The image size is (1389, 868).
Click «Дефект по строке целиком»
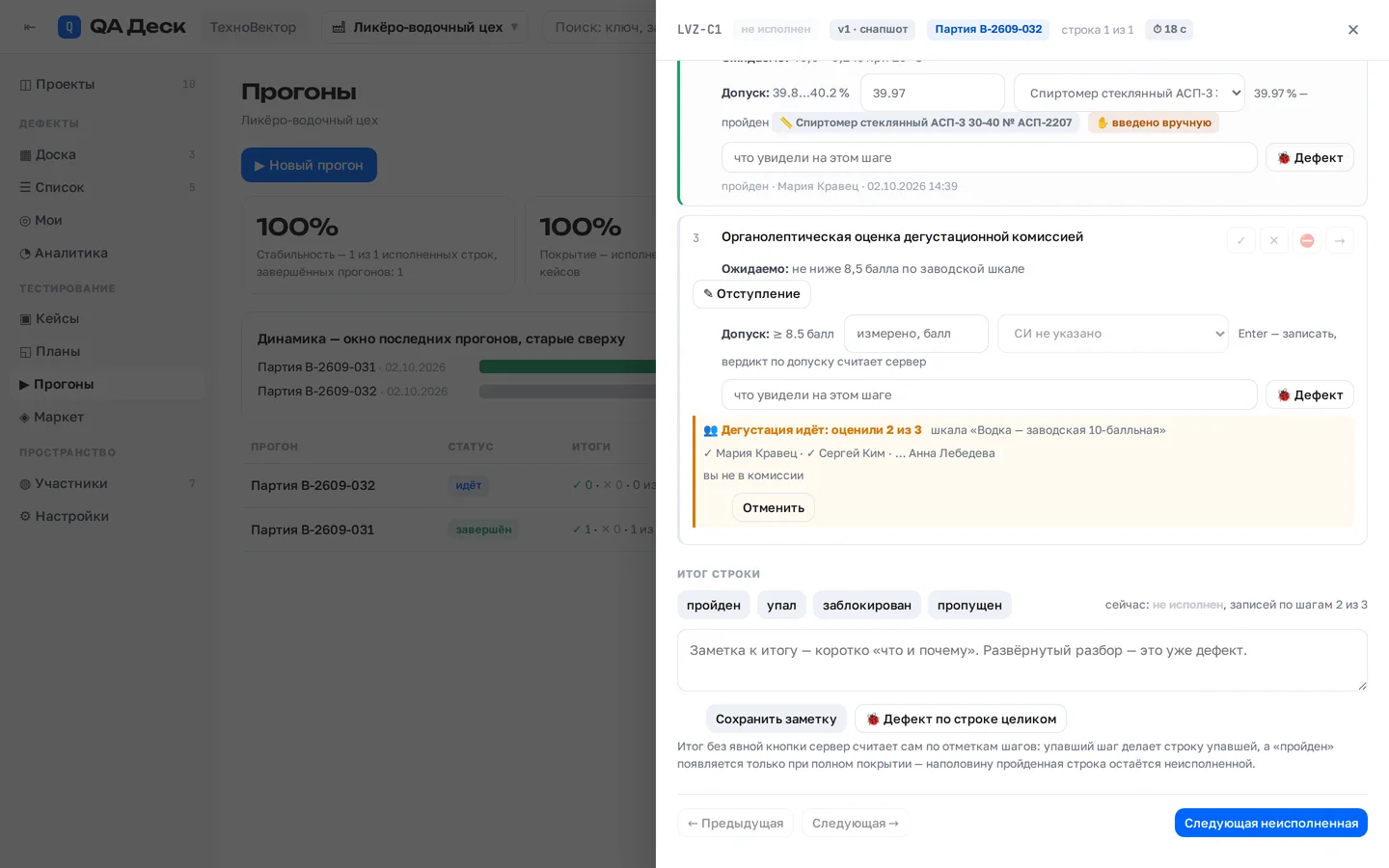click(961, 719)
